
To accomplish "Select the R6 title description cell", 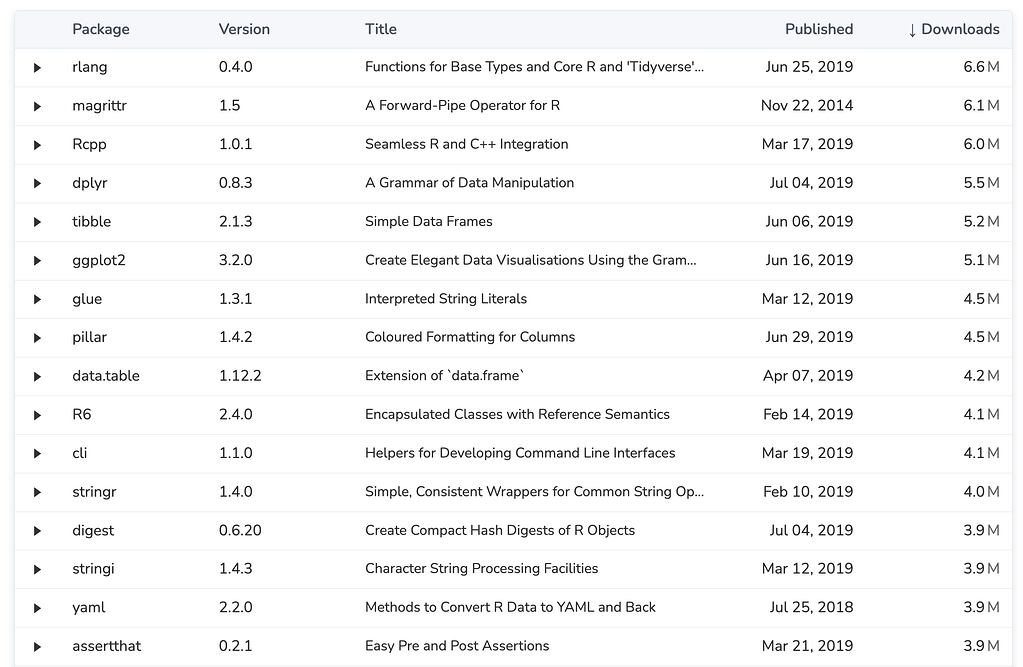I will [517, 415].
